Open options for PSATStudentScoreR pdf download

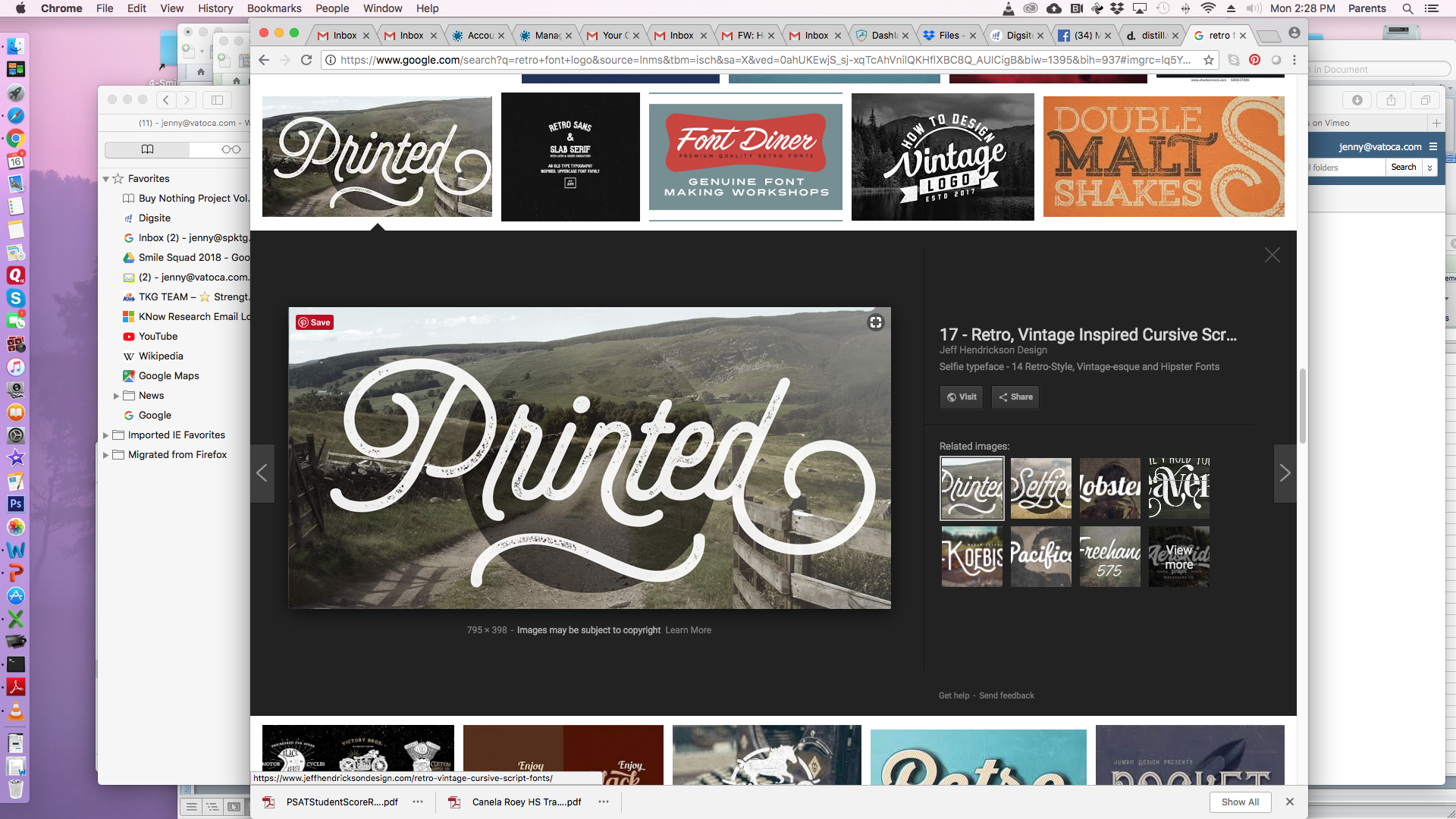[x=418, y=802]
